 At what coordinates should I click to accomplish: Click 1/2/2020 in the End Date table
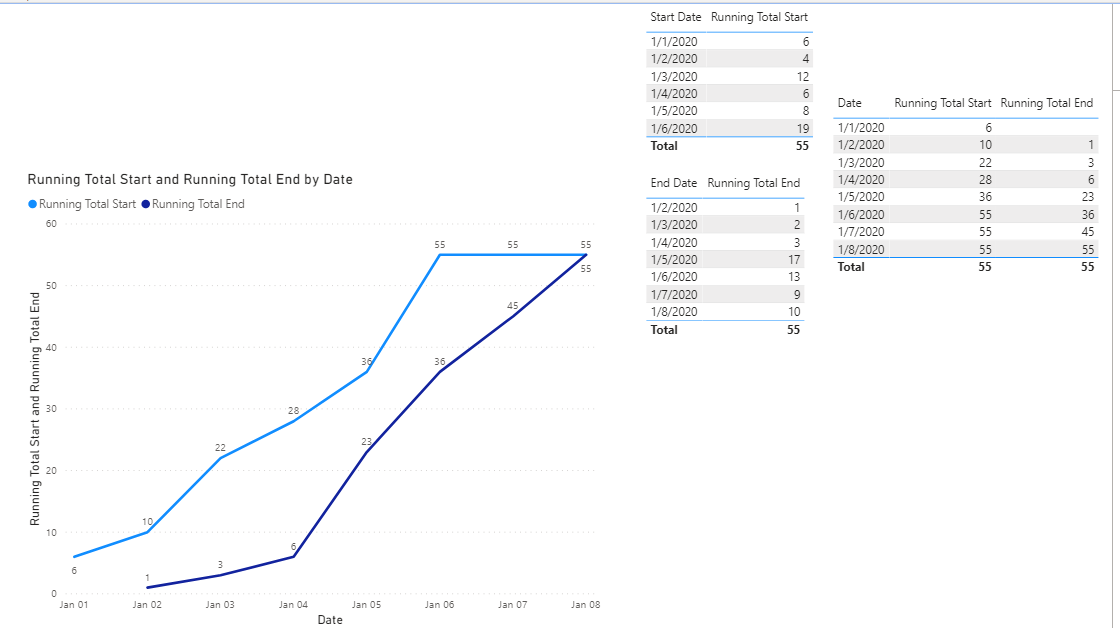pyautogui.click(x=674, y=207)
